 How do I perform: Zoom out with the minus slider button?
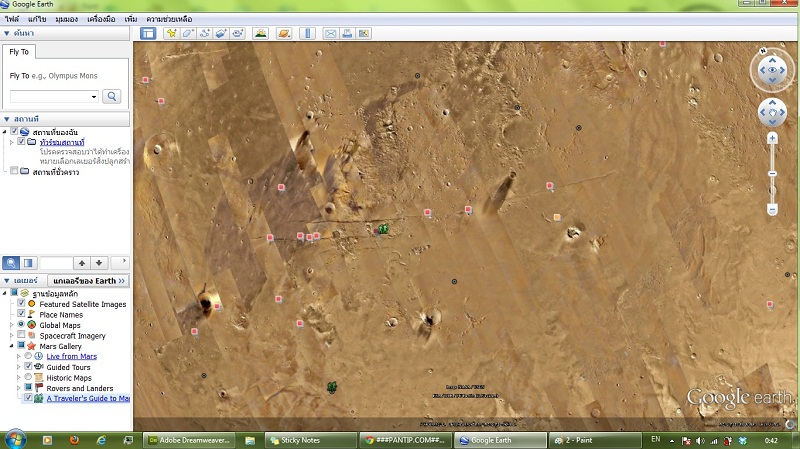[772, 210]
